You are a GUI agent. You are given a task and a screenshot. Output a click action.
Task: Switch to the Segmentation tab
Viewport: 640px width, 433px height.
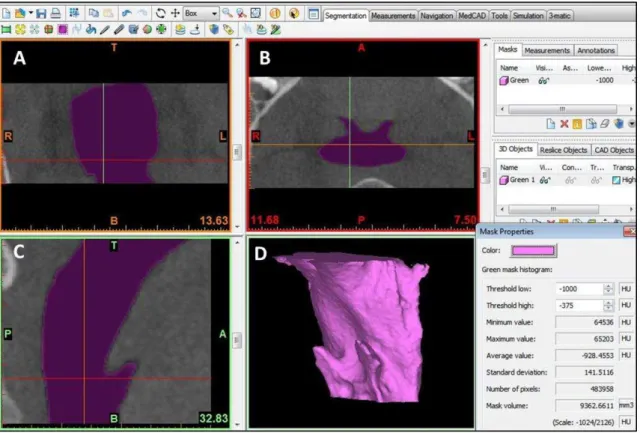[x=346, y=16]
